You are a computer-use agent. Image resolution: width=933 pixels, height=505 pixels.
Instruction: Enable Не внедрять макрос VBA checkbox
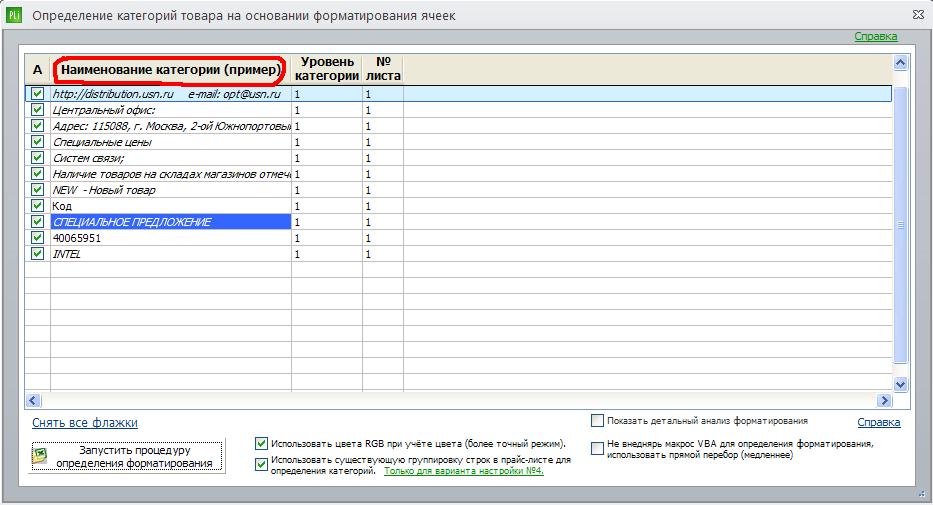(x=597, y=448)
